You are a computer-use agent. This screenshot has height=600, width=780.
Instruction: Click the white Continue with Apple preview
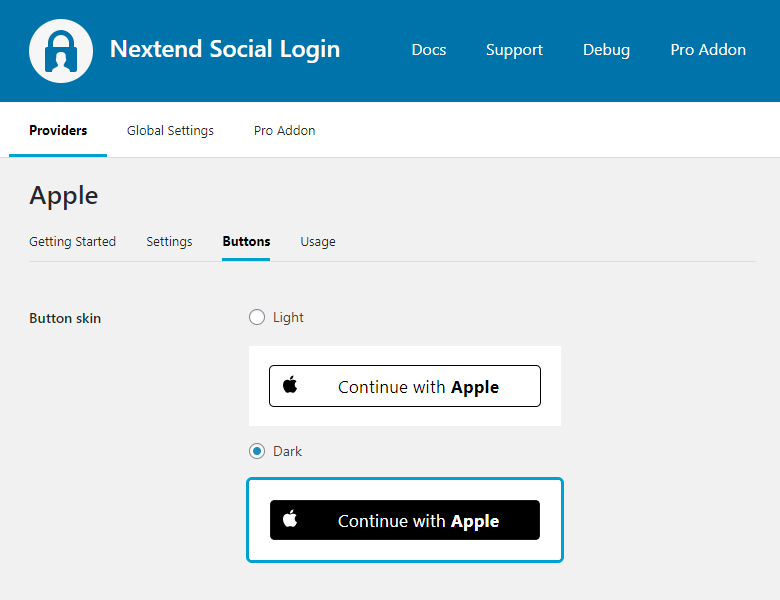point(405,386)
